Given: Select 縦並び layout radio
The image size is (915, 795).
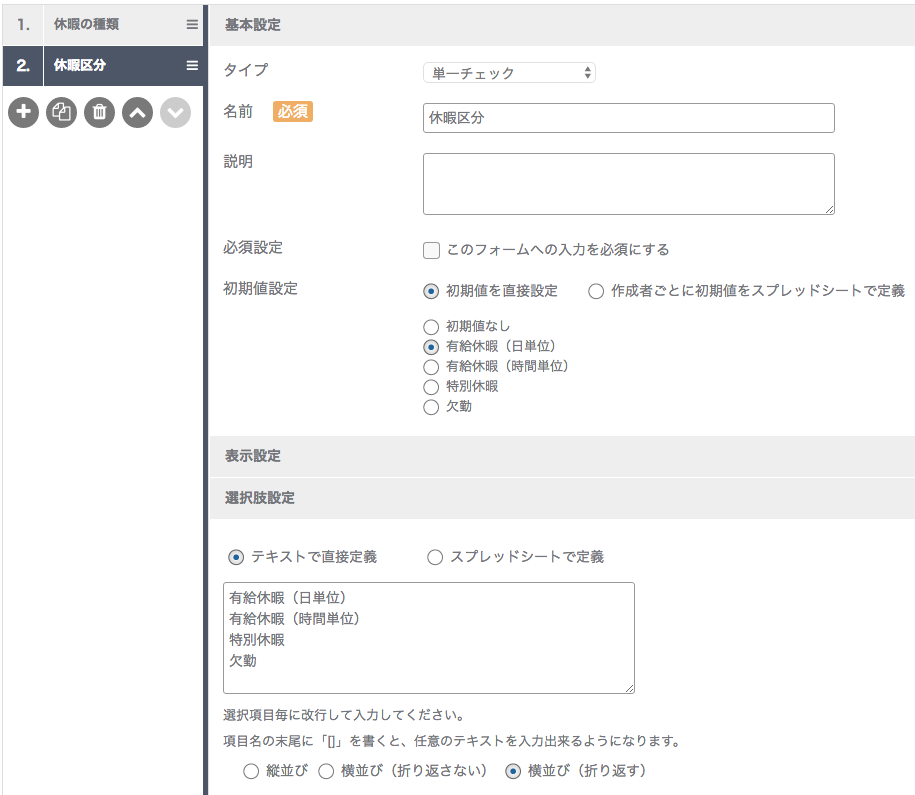Looking at the screenshot, I should (x=251, y=771).
